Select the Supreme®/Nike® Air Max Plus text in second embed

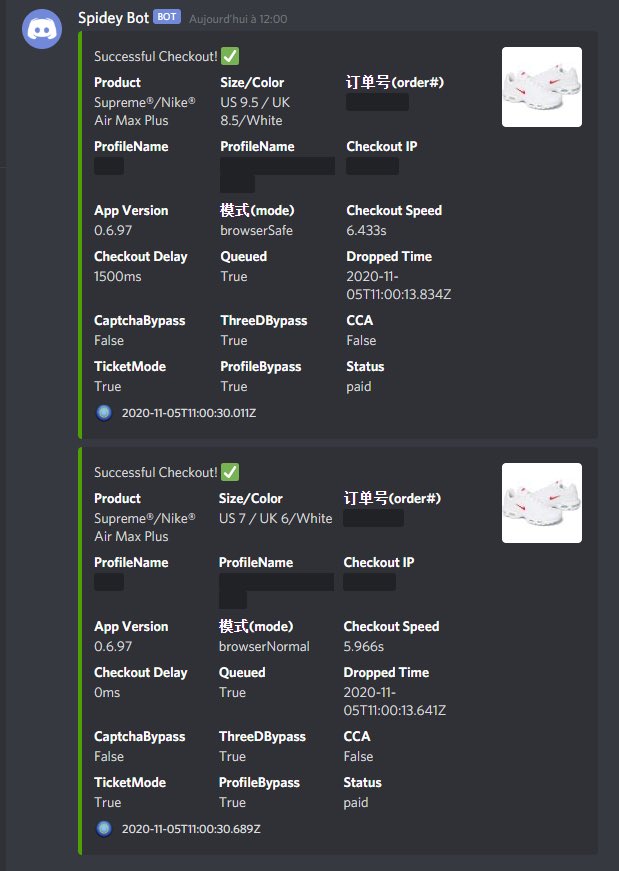coord(145,527)
